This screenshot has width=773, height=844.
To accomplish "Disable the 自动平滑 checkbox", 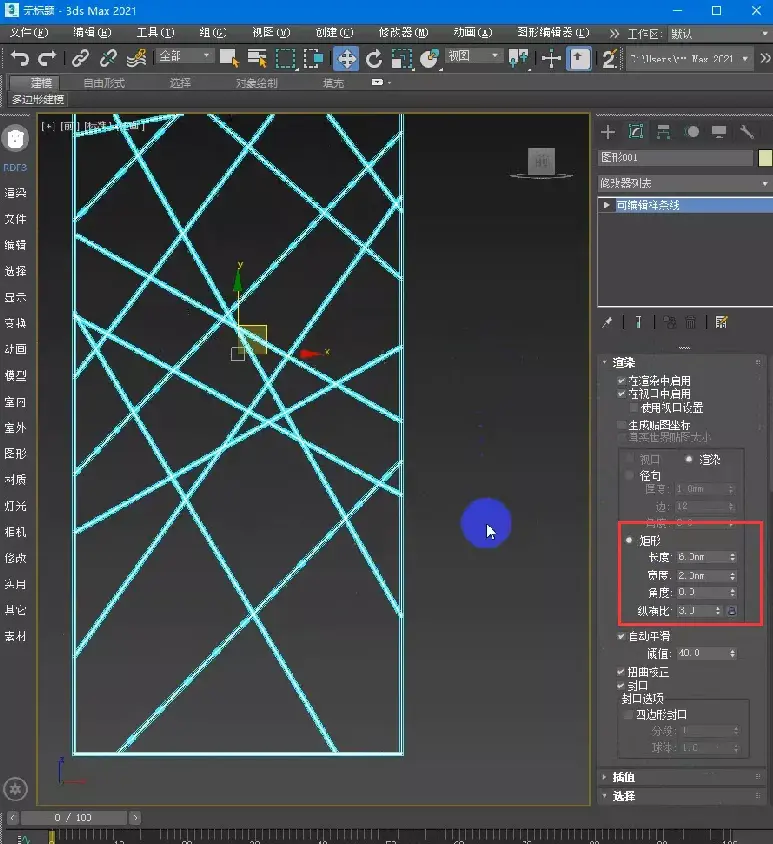I will (621, 636).
